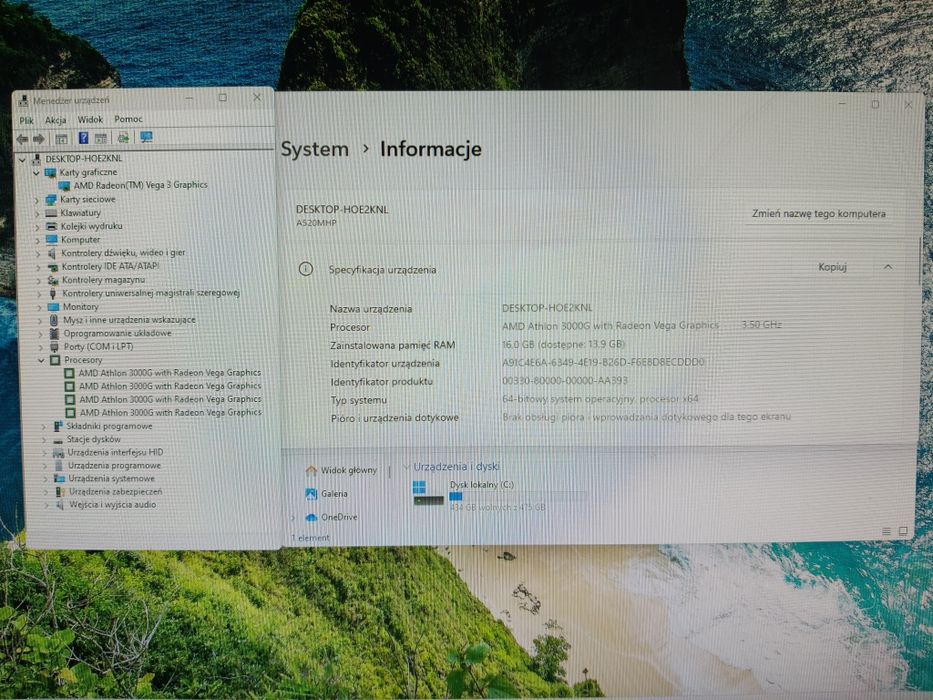Select Urządzenia systemowe tree item
The width and height of the screenshot is (933, 700).
pos(111,479)
